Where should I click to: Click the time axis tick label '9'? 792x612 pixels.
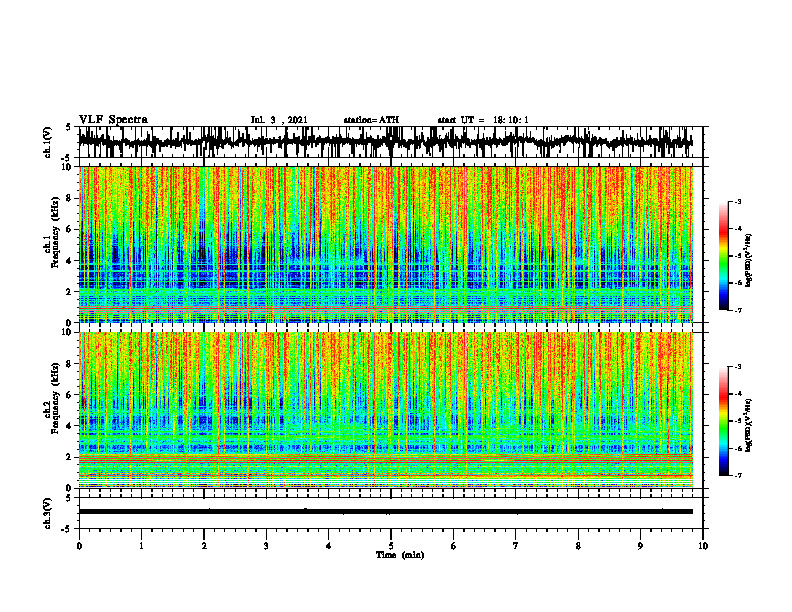click(640, 546)
